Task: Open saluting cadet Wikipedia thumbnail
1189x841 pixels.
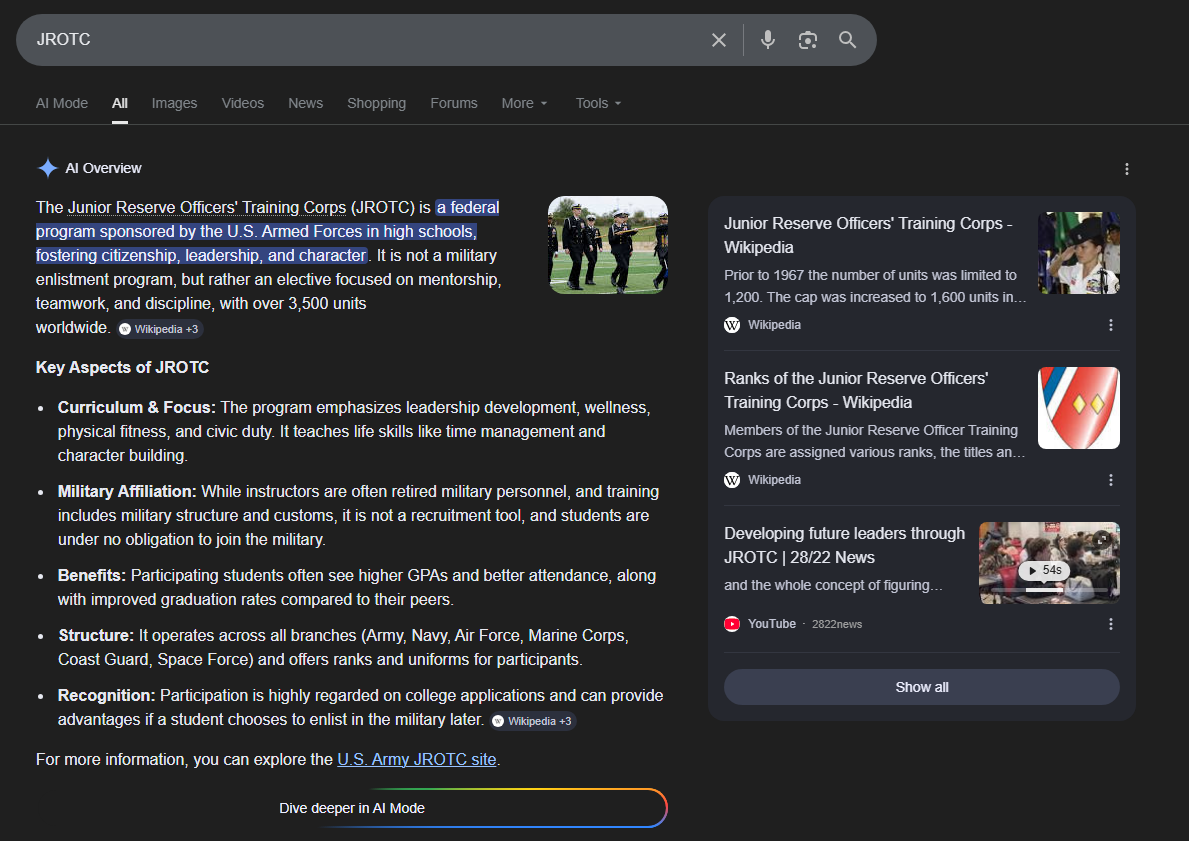Action: 1078,253
